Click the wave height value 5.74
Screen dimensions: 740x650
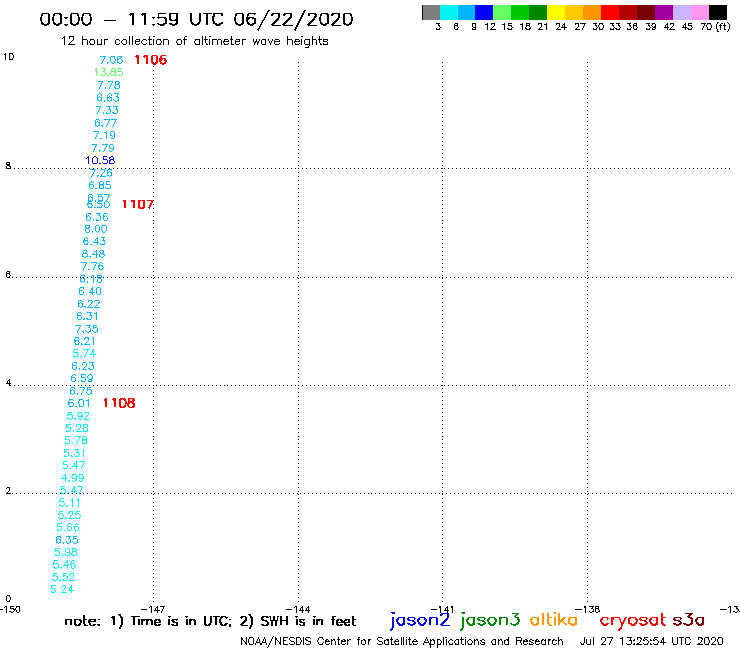(84, 354)
